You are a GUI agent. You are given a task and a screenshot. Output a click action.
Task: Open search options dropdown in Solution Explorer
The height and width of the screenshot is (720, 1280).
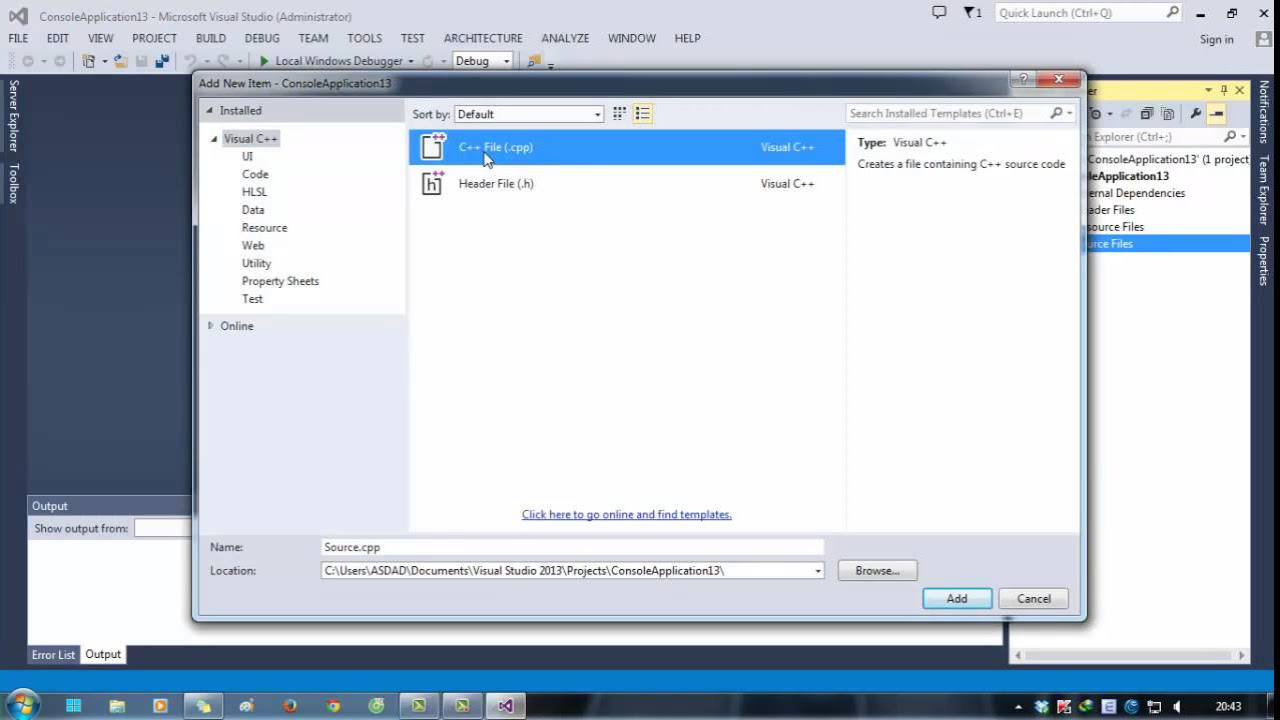point(1243,136)
